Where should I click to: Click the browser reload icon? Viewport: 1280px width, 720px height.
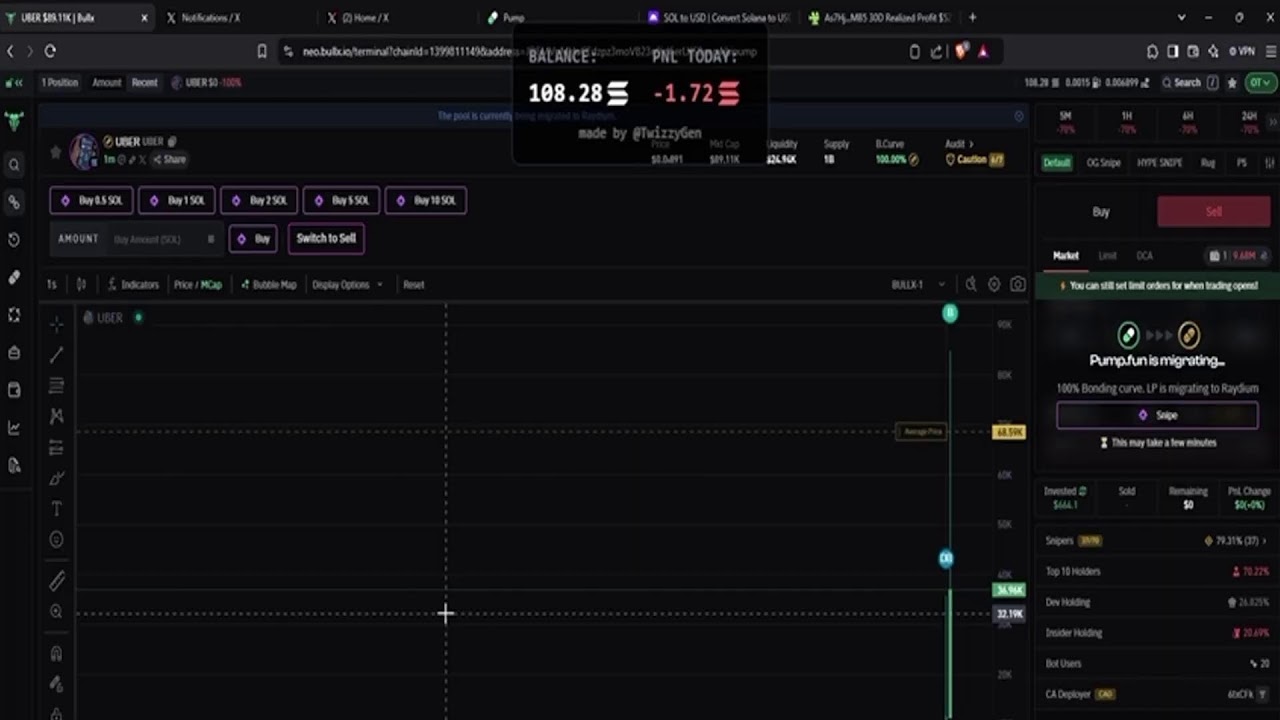pyautogui.click(x=50, y=51)
